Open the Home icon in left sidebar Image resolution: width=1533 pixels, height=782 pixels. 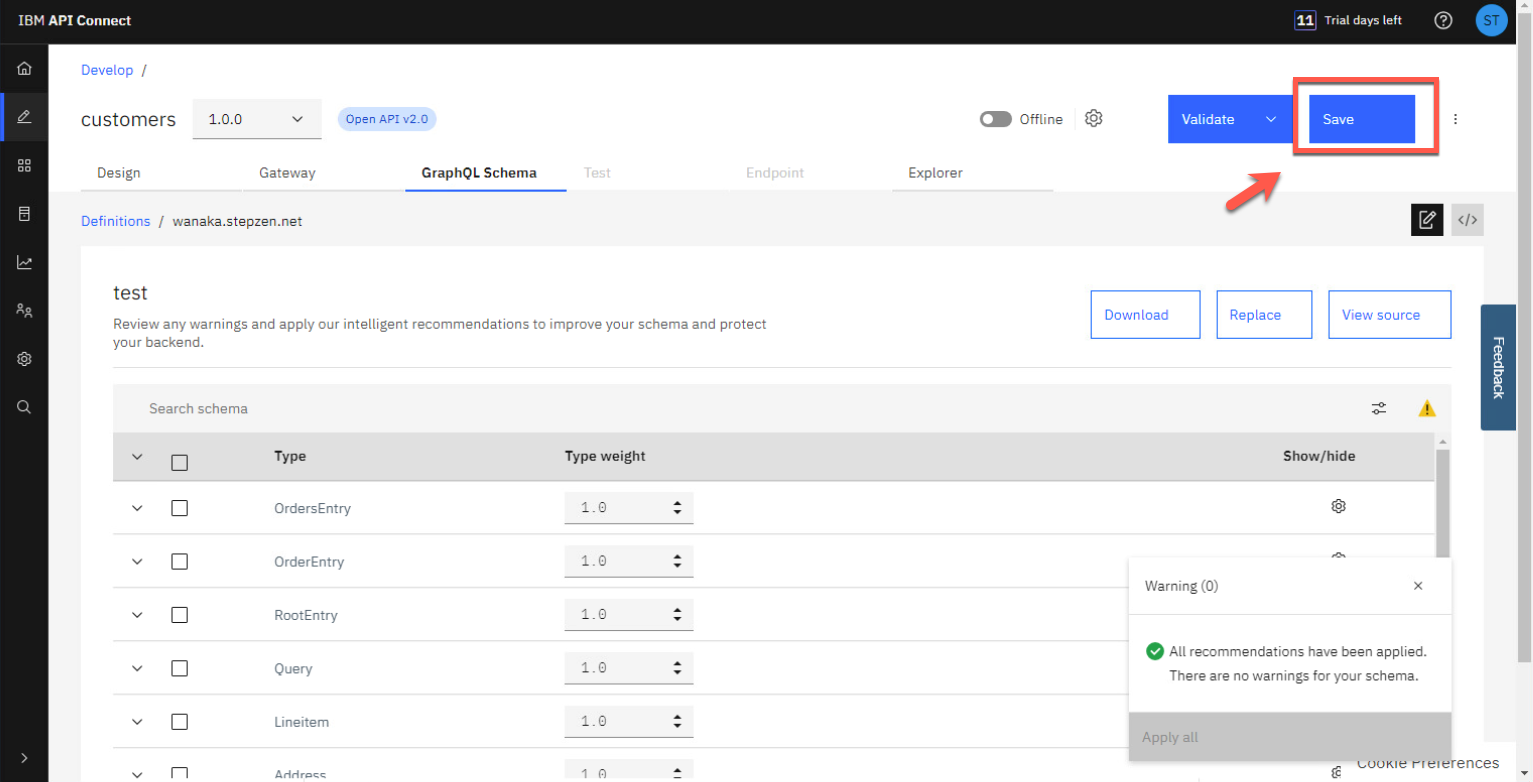[x=24, y=69]
